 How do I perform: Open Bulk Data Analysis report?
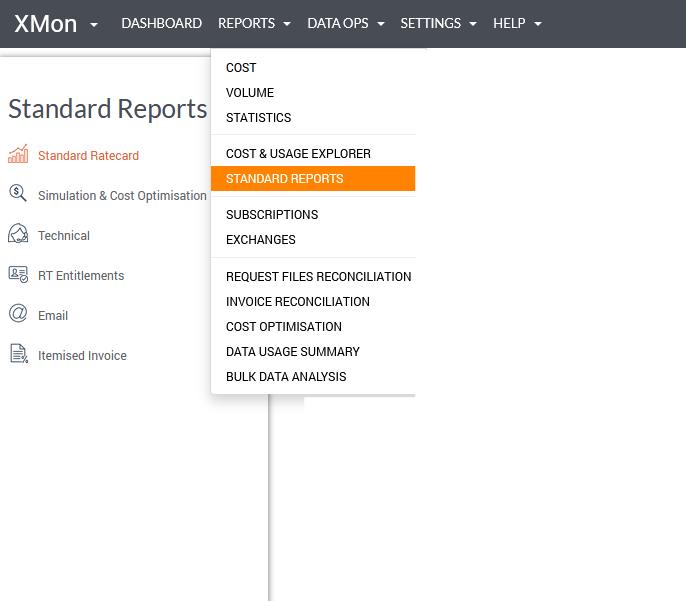[286, 377]
